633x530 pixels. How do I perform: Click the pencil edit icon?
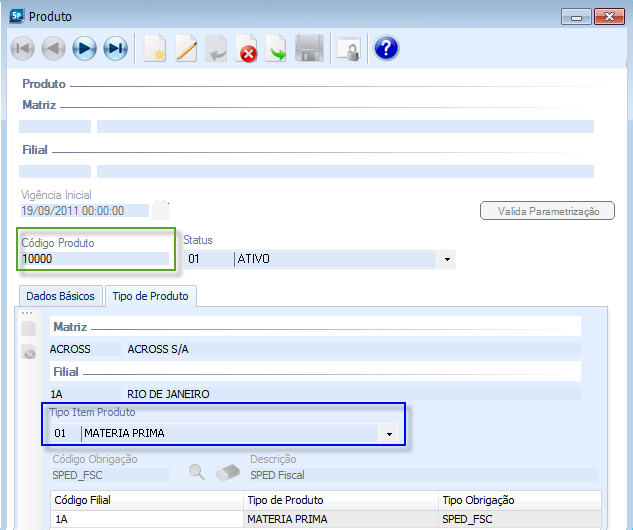click(186, 48)
